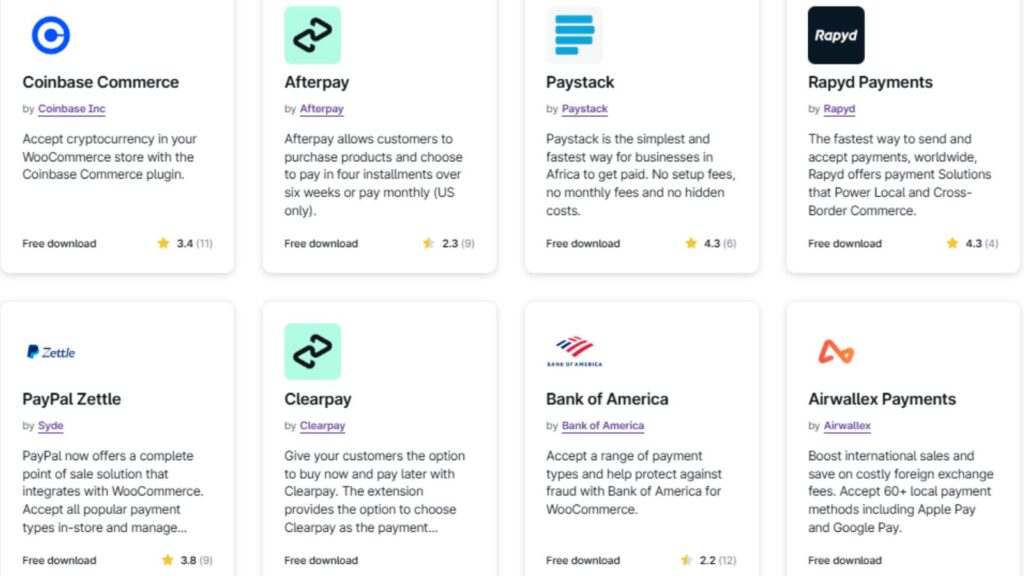Screen dimensions: 1024x576
Task: Click the Afterpay logo icon
Action: (x=312, y=36)
